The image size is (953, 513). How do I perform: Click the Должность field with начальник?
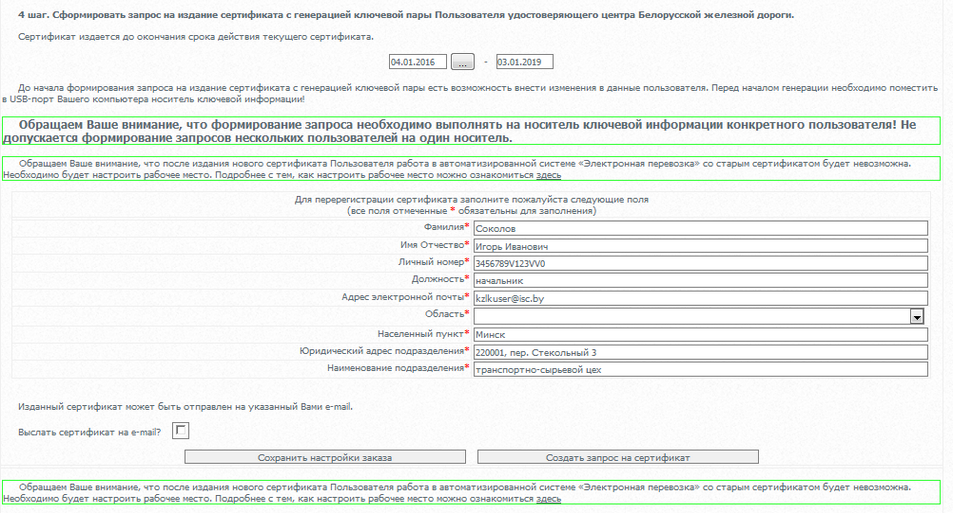(700, 281)
